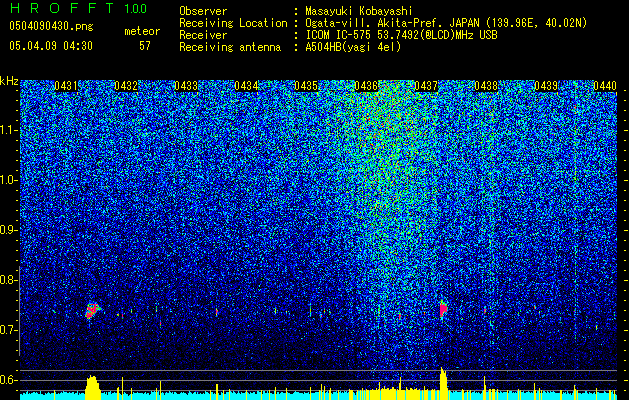Click the 0.9 frequency axis label

pos(8,230)
